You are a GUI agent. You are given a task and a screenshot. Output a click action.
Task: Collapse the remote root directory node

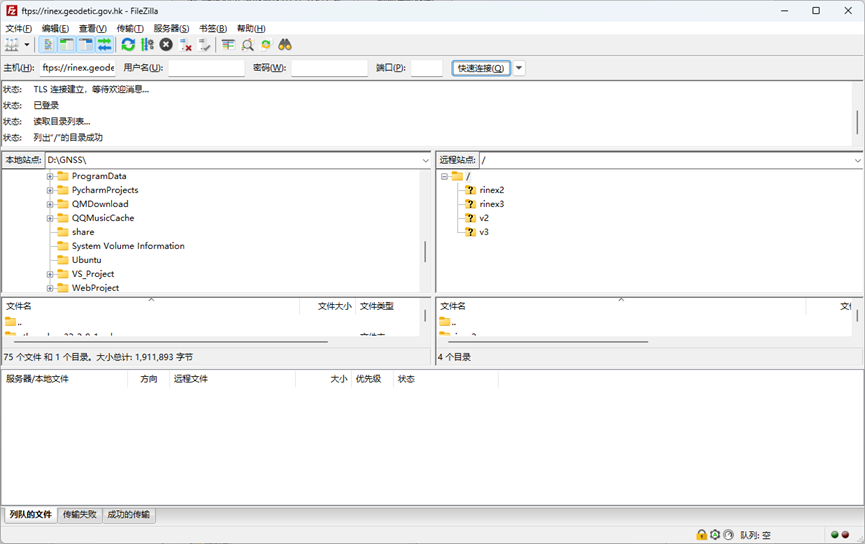444,176
